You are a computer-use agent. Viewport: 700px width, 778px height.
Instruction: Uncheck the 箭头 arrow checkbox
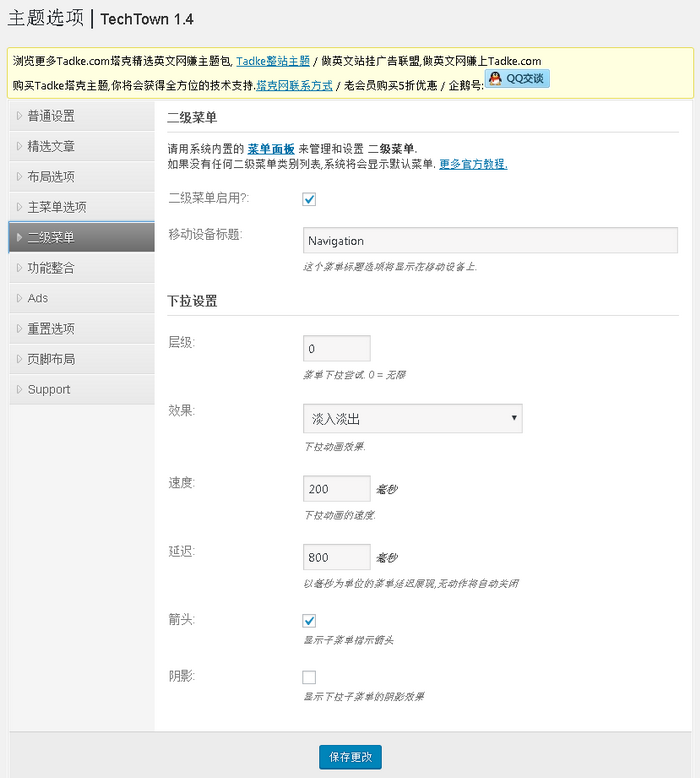click(309, 621)
